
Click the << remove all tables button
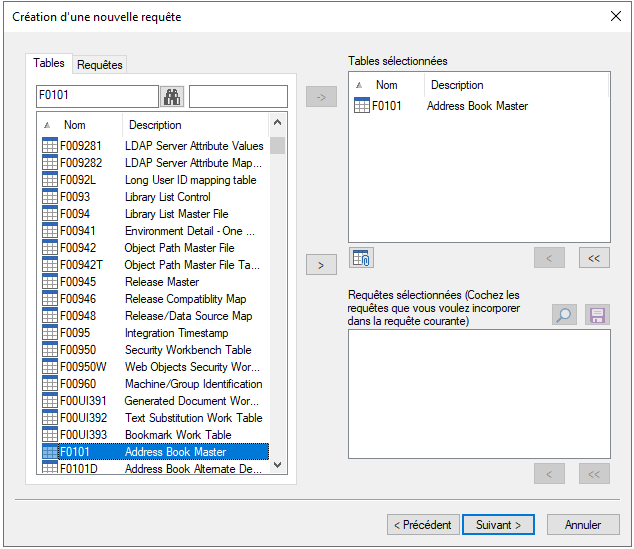[594, 258]
